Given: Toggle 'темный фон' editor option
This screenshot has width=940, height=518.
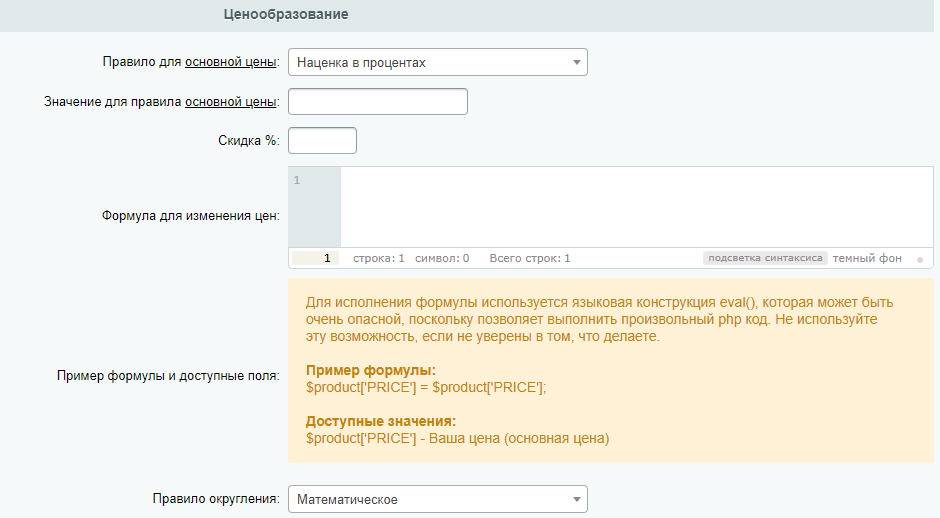Looking at the screenshot, I should click(x=867, y=258).
